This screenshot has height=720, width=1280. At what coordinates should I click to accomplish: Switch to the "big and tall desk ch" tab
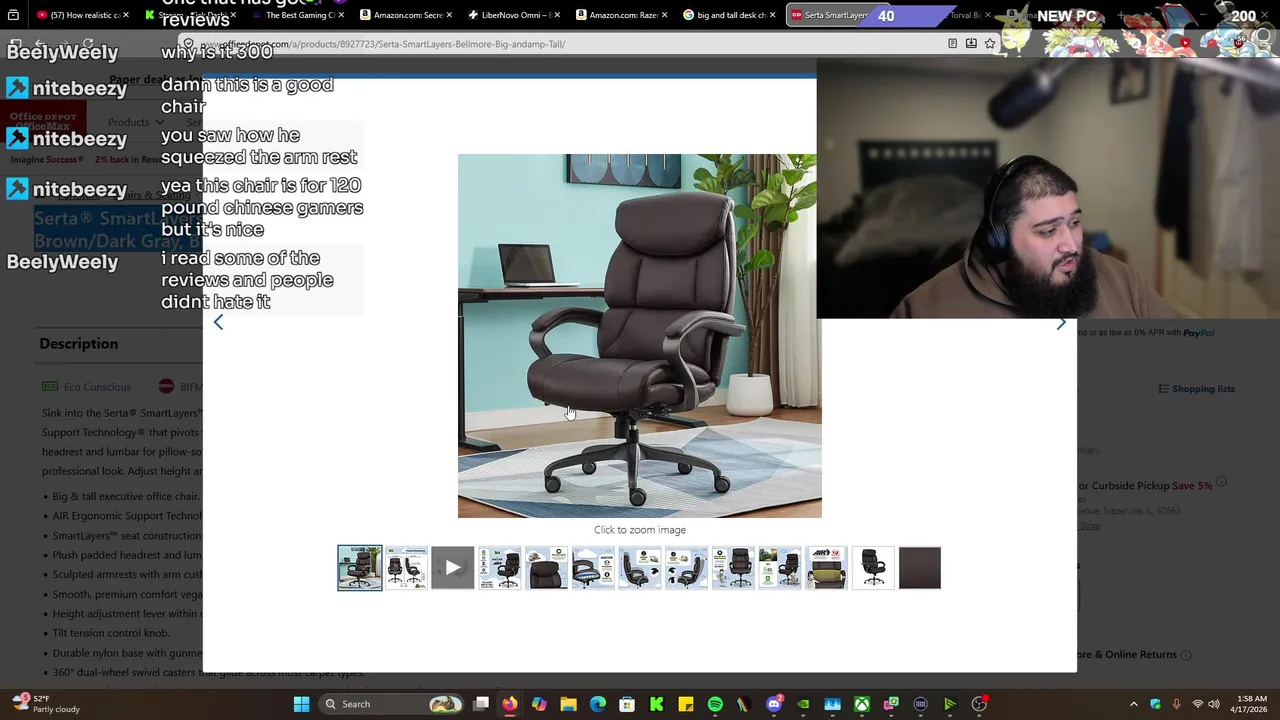[728, 15]
